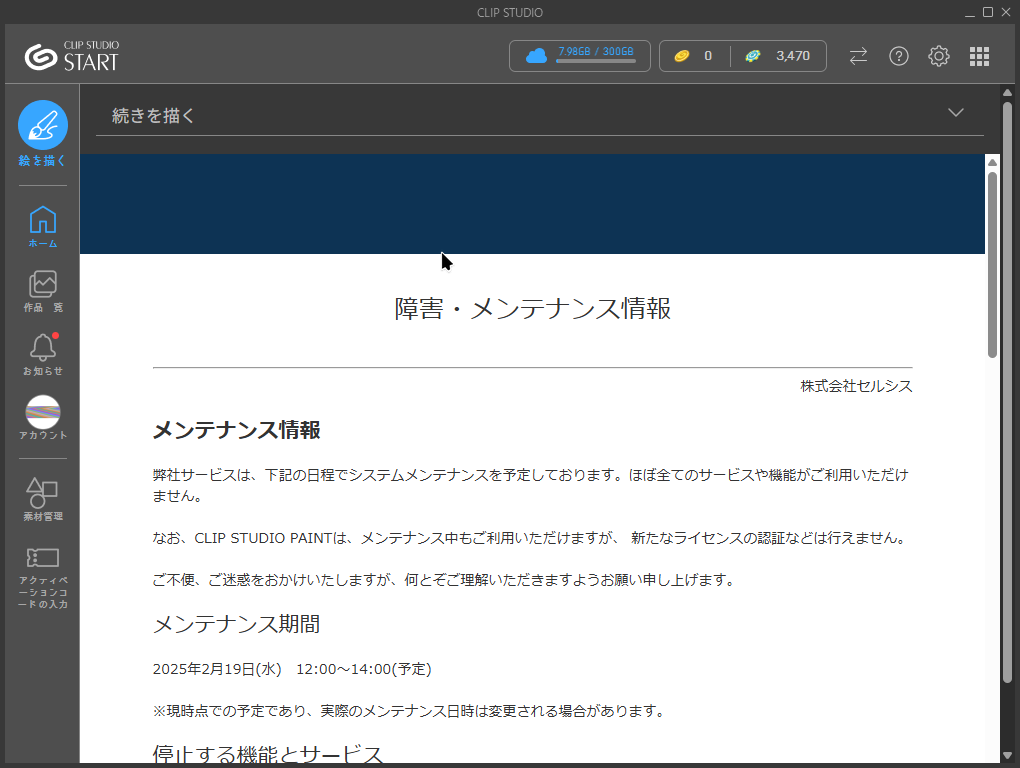Open the help question mark icon
The height and width of the screenshot is (768, 1020).
point(899,56)
